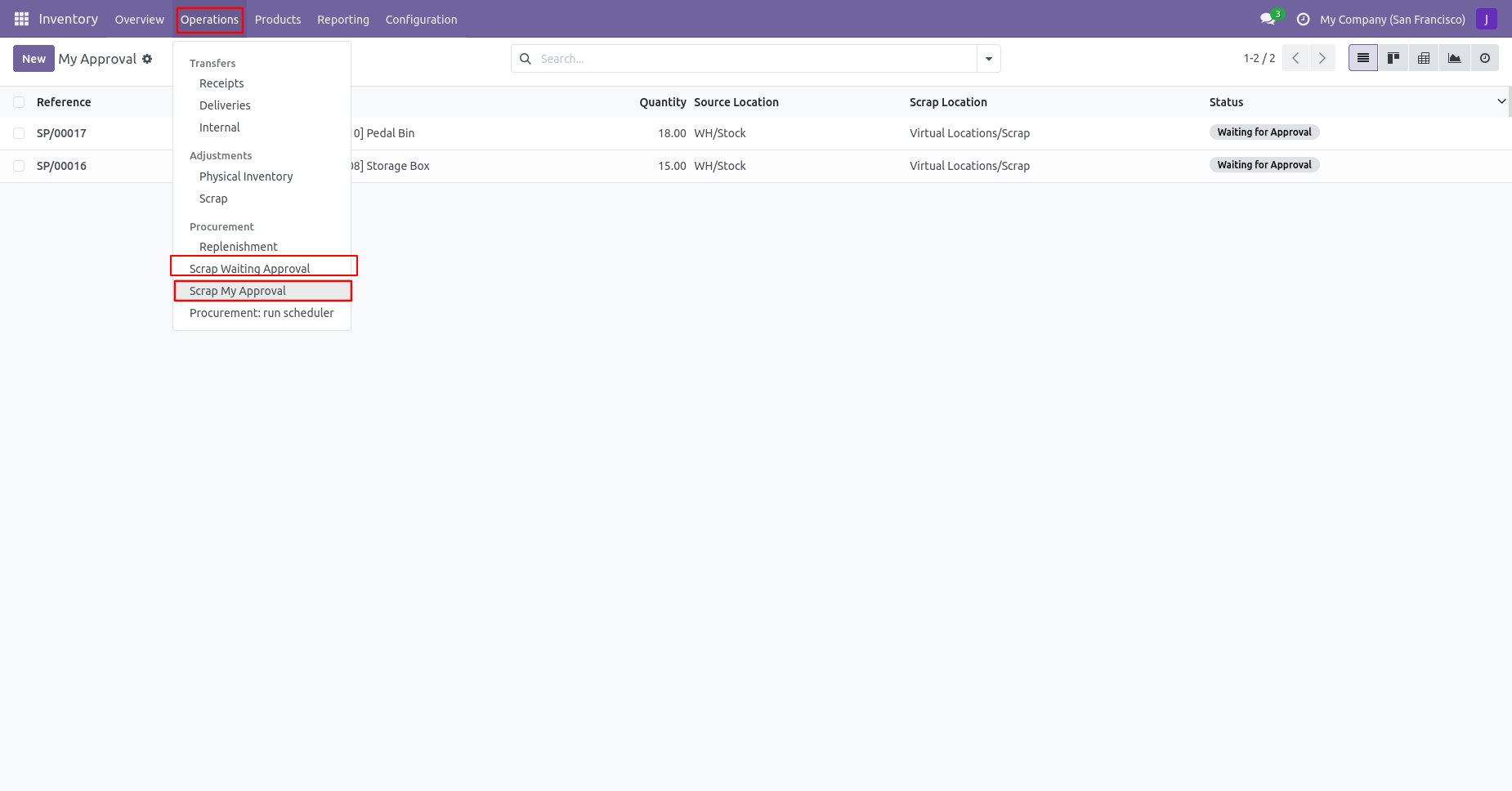Screen dimensions: 1512x791
Task: Expand the search filter options dropdown
Action: point(989,59)
